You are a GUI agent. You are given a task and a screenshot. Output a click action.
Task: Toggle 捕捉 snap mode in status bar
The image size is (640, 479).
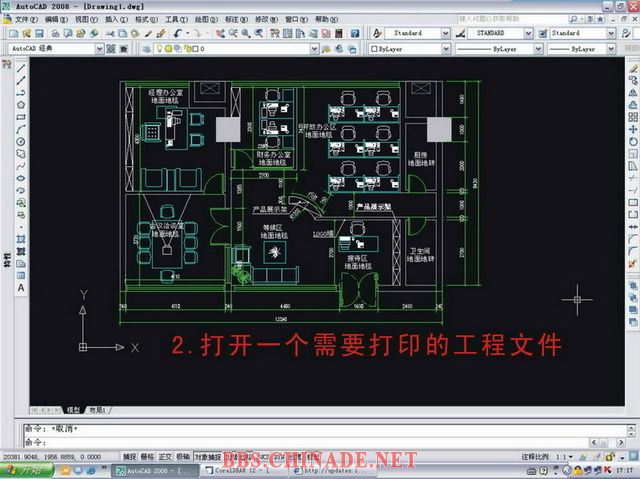pyautogui.click(x=129, y=457)
